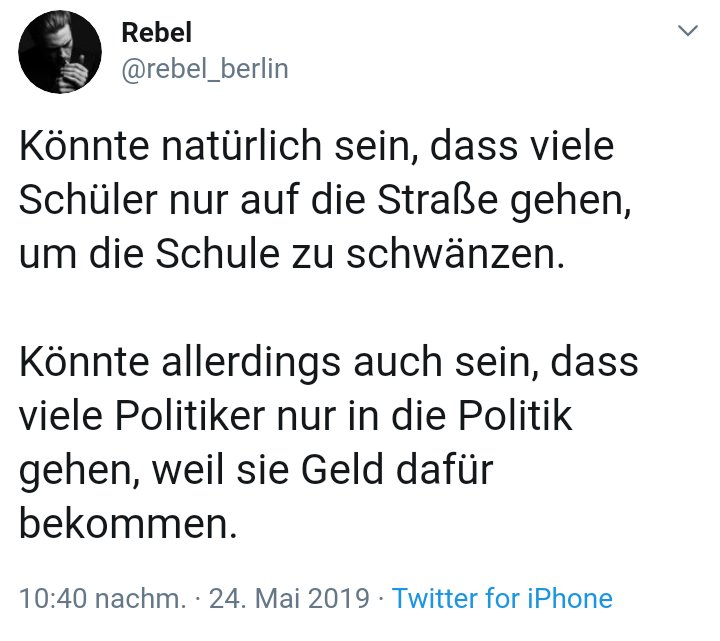Click the @rebel_berlin handle
This screenshot has width=720, height=641.
[x=204, y=68]
